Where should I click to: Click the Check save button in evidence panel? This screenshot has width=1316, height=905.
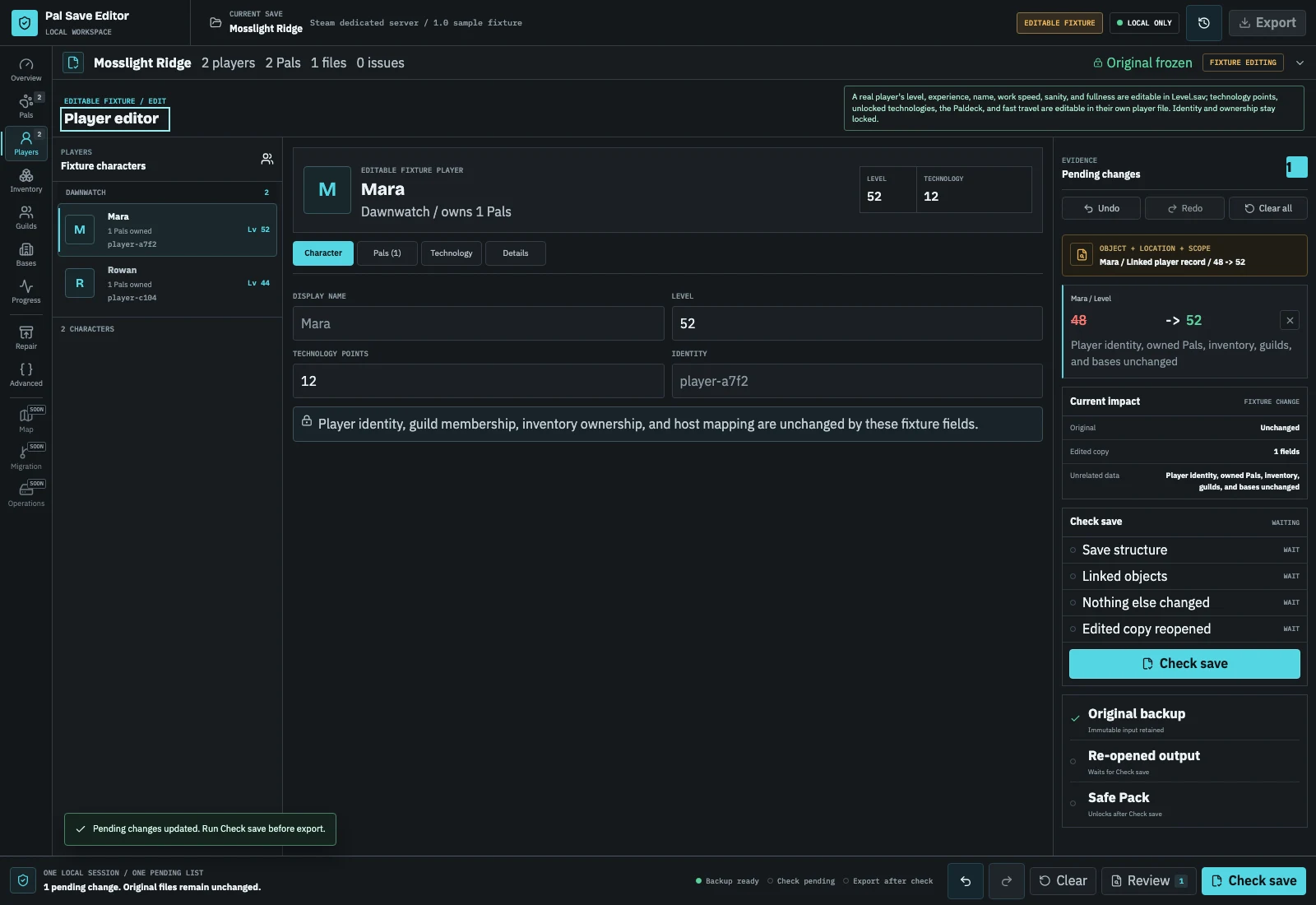[x=1184, y=664]
